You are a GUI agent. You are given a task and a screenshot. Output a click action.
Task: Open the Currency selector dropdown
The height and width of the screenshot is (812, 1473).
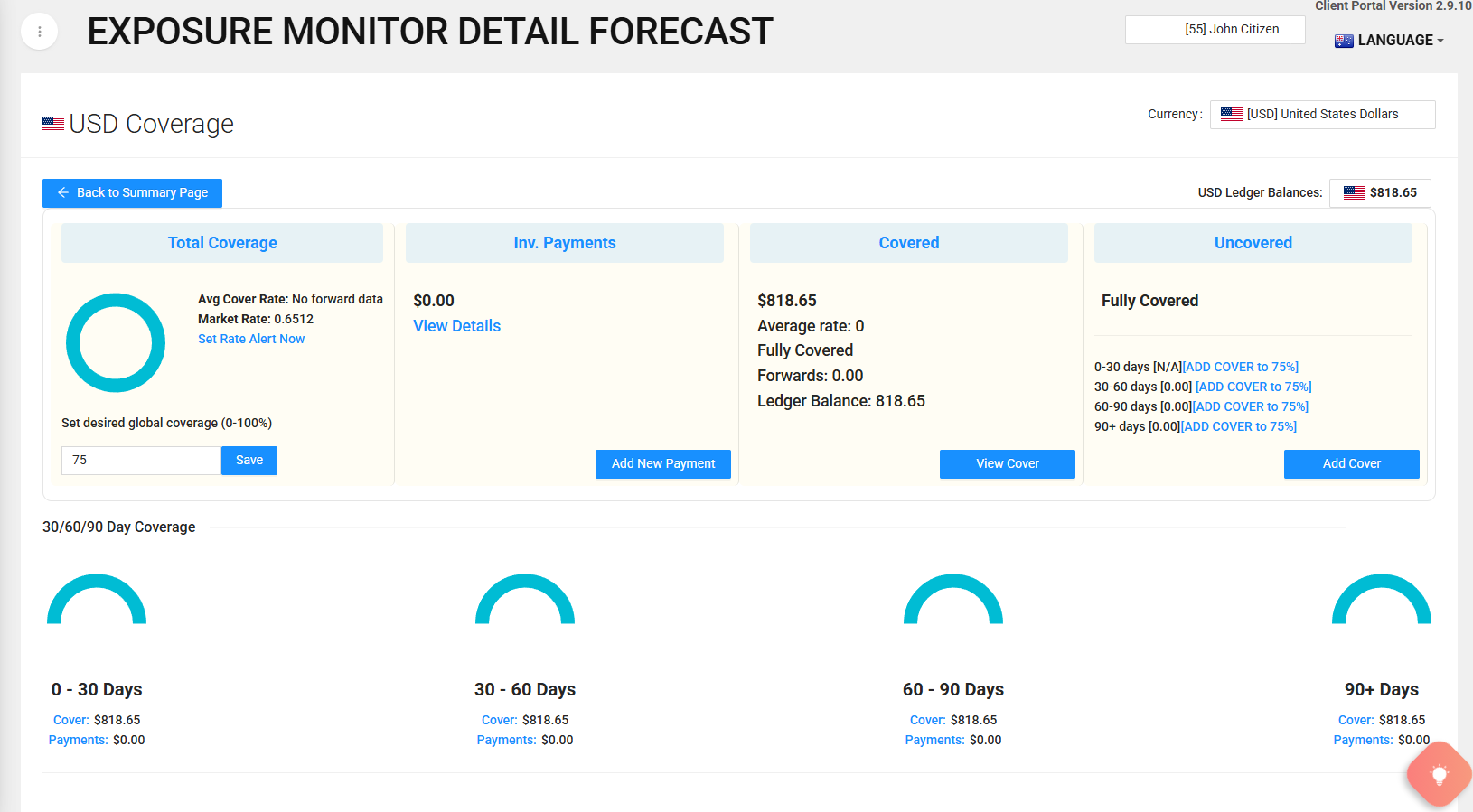pyautogui.click(x=1322, y=115)
